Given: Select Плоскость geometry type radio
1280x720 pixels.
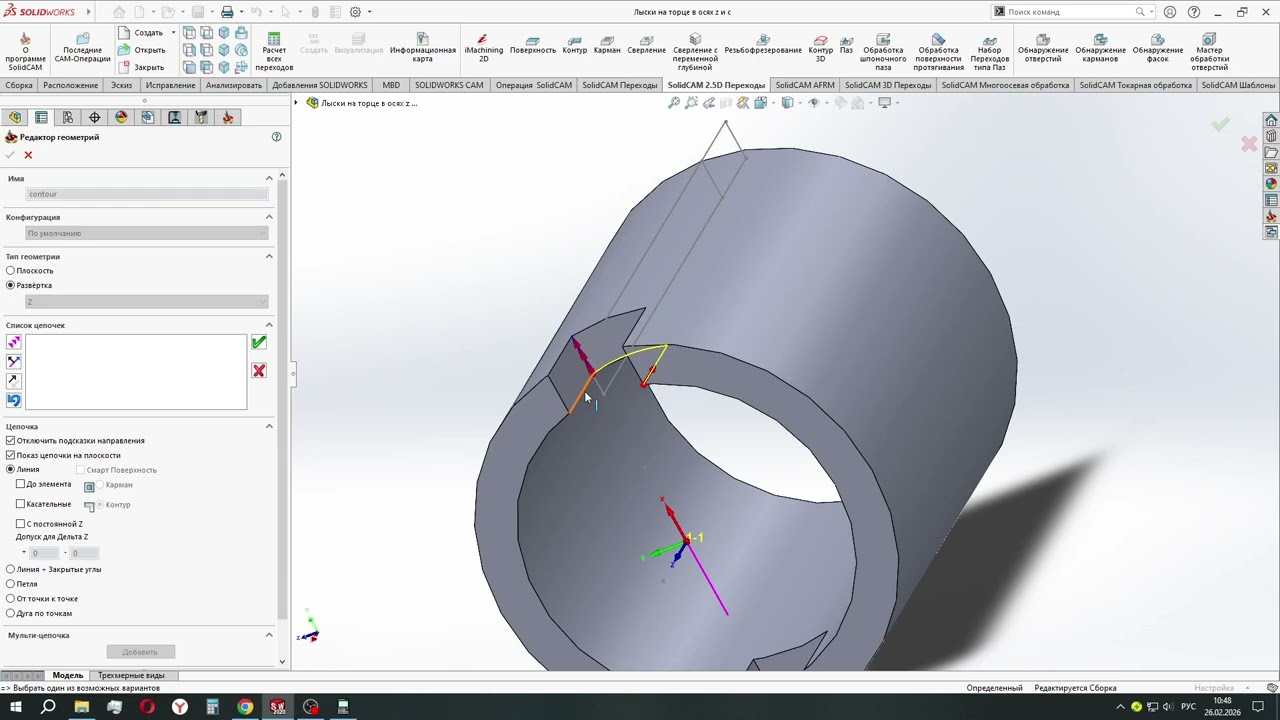Looking at the screenshot, I should pyautogui.click(x=11, y=271).
